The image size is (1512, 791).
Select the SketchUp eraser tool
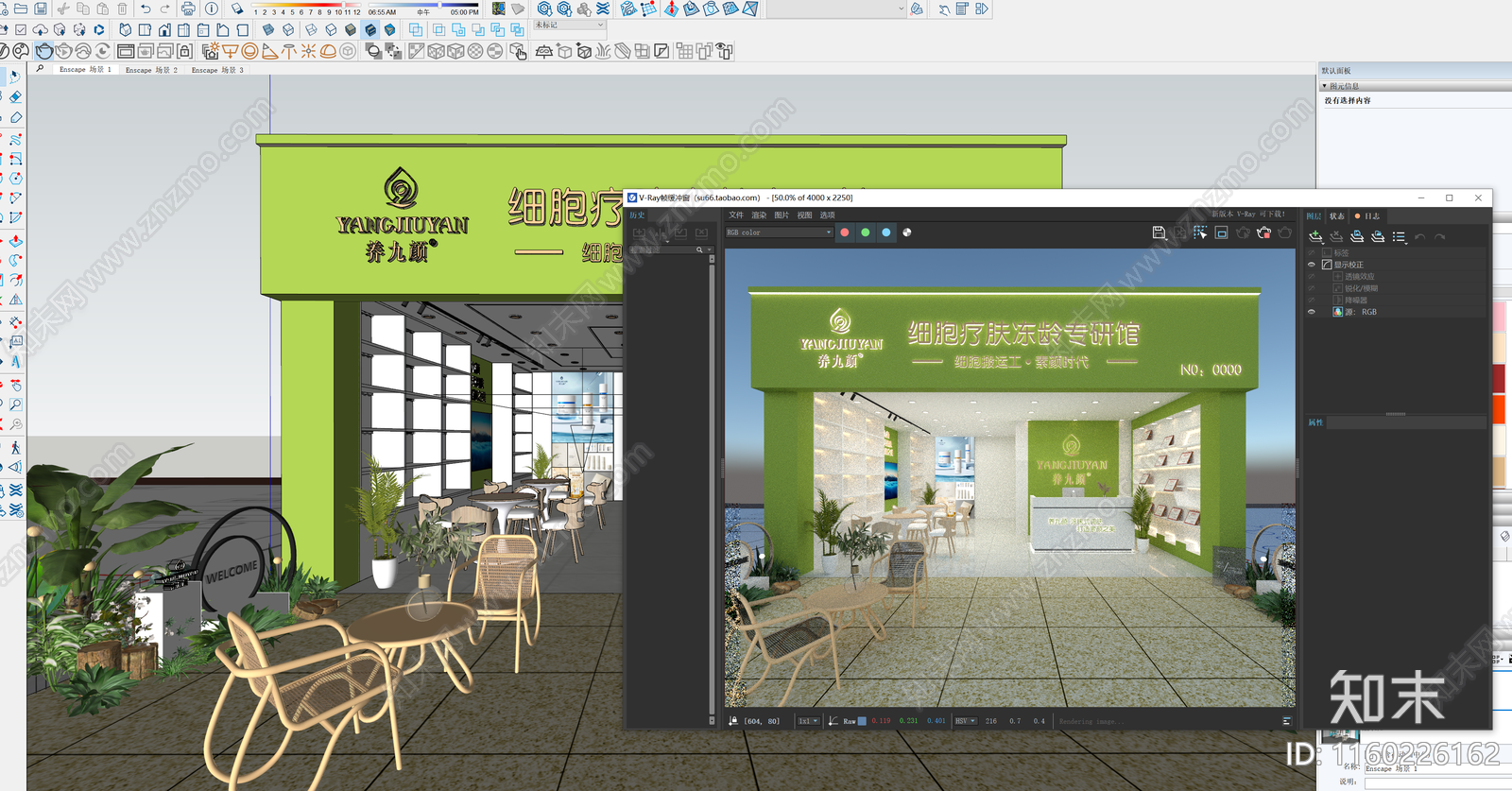[x=16, y=96]
